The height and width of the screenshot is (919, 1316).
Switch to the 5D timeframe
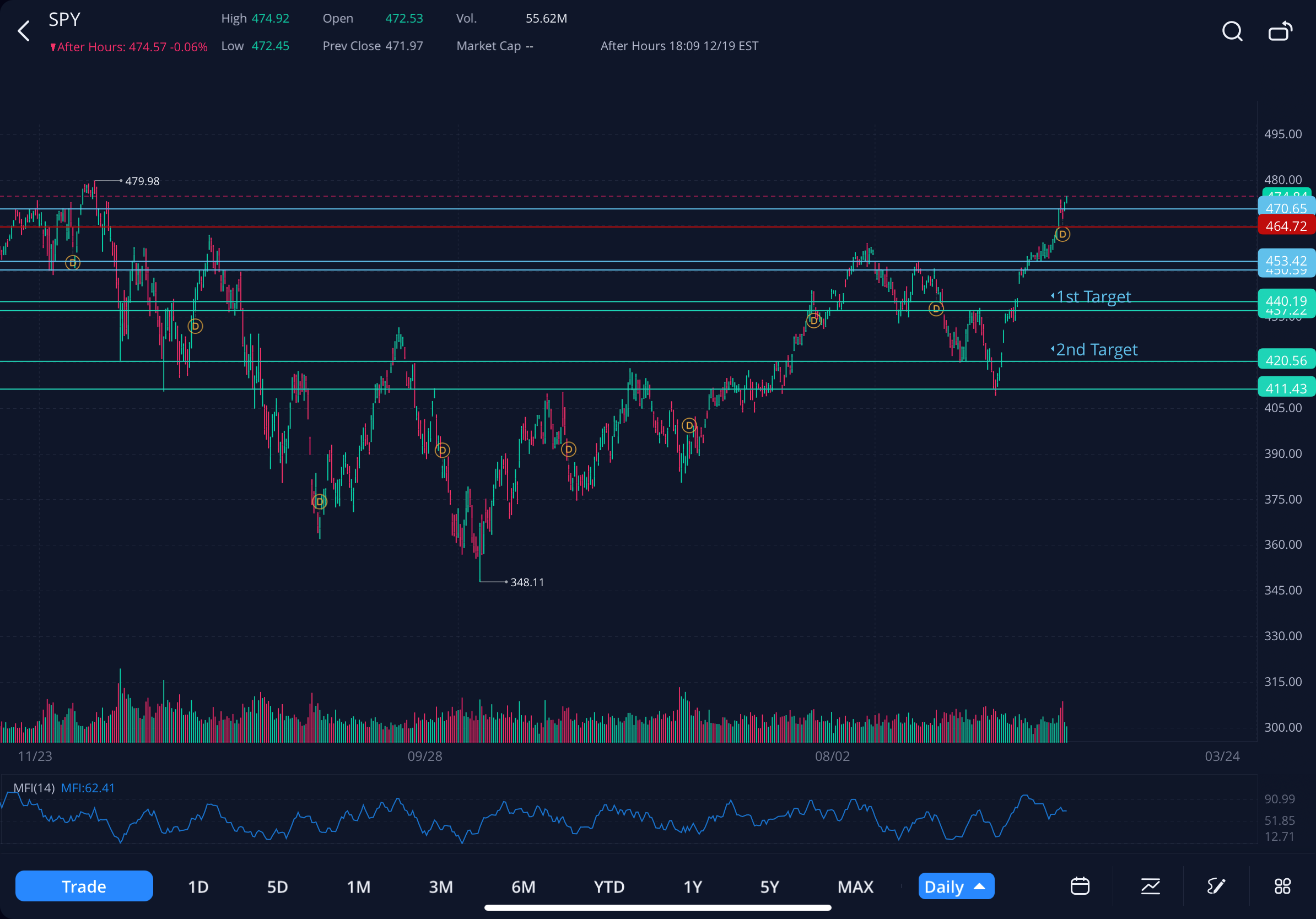tap(277, 887)
